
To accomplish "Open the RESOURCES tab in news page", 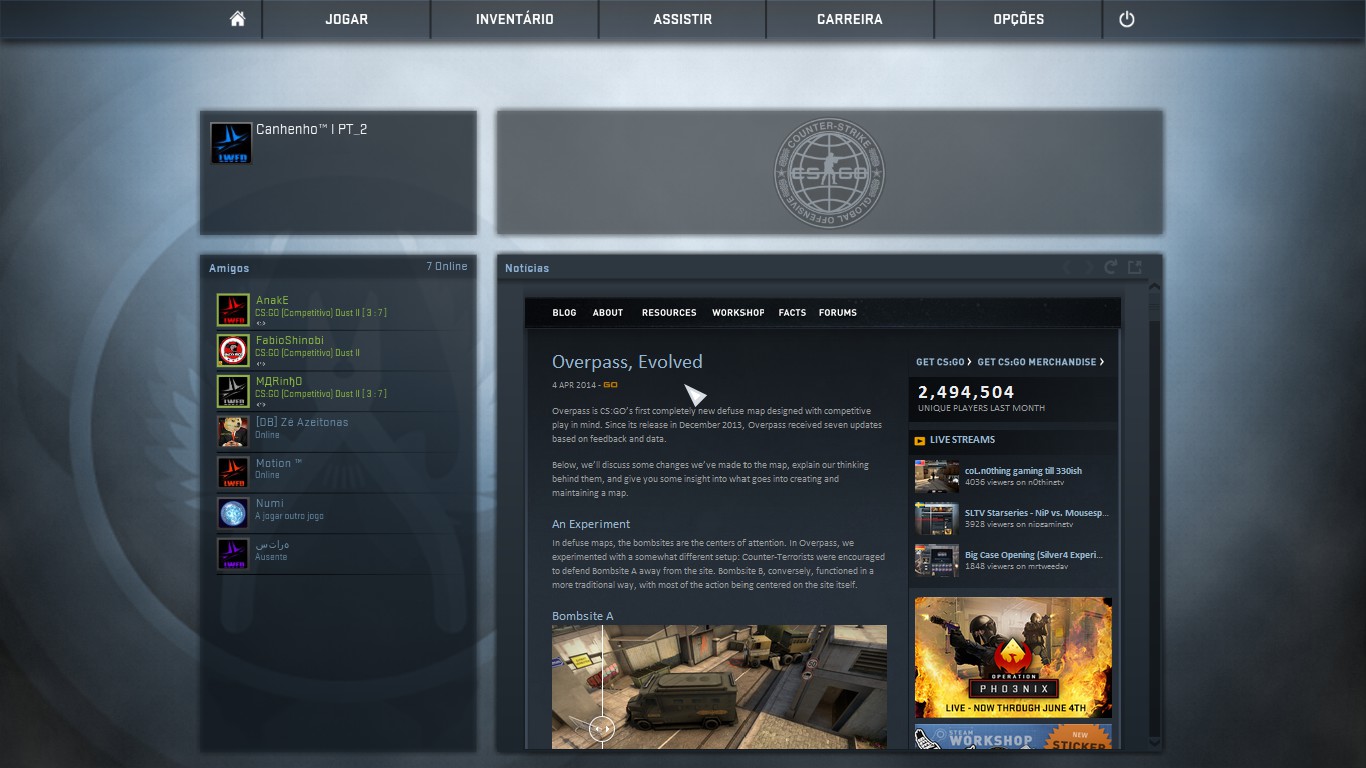I will [x=669, y=313].
